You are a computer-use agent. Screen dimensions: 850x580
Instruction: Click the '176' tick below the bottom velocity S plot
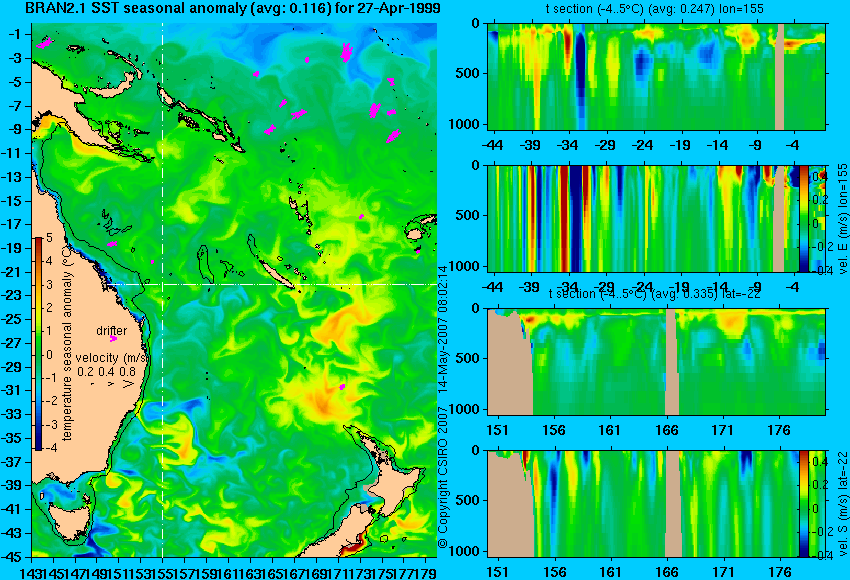coord(780,572)
